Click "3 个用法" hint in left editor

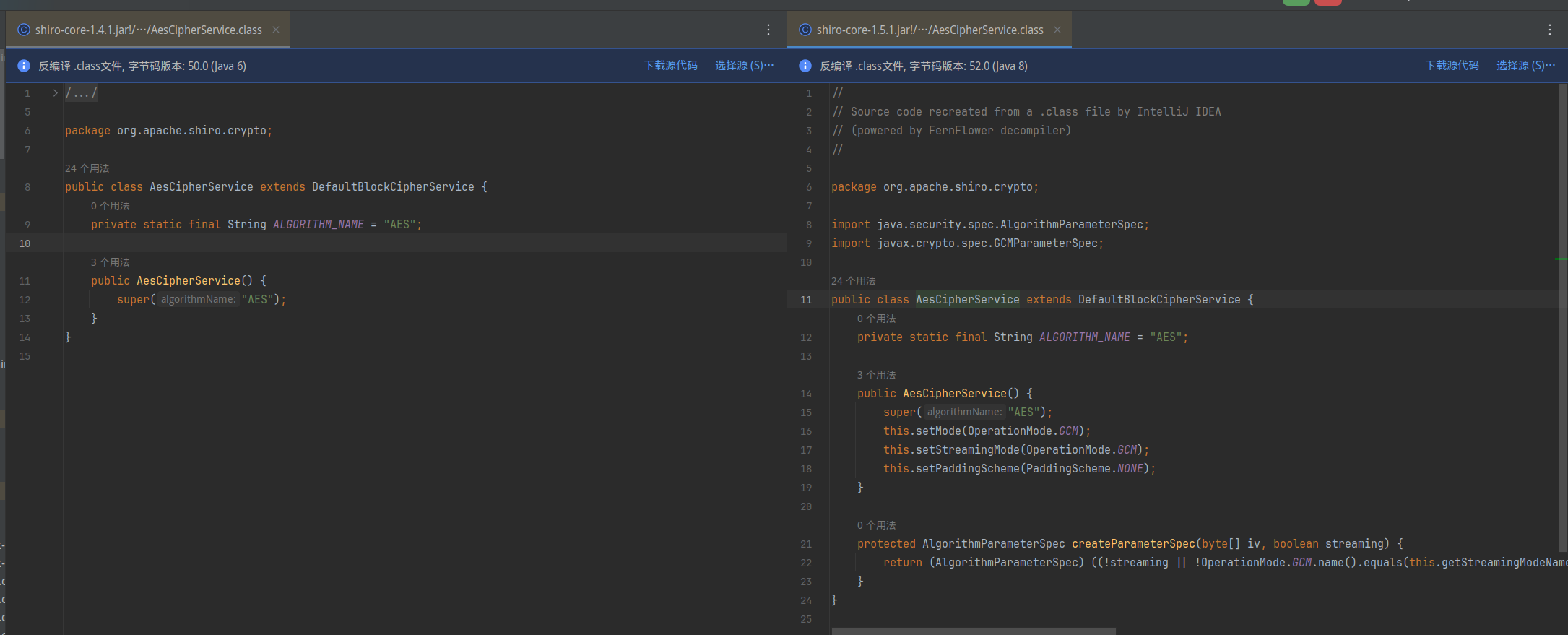111,262
